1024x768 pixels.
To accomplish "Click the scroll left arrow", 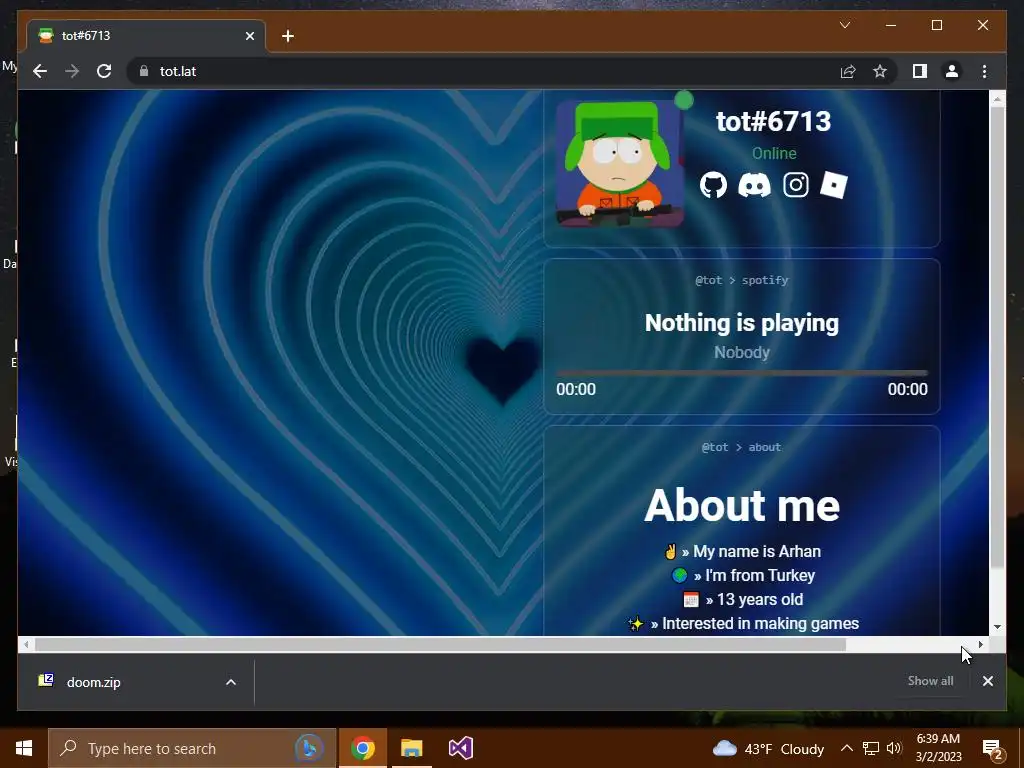I will pos(25,645).
